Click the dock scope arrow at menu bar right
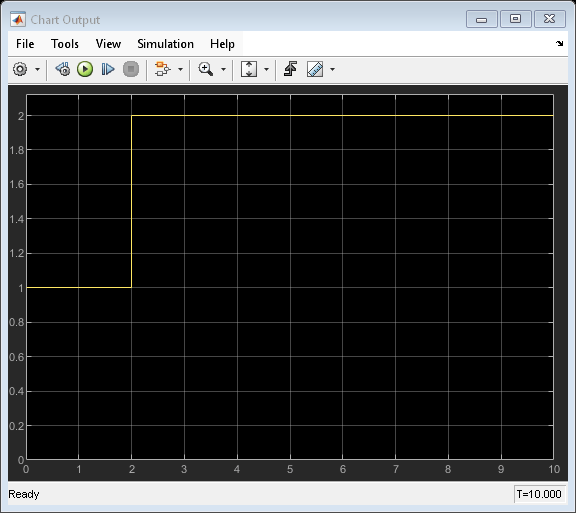The image size is (576, 513). (x=559, y=43)
